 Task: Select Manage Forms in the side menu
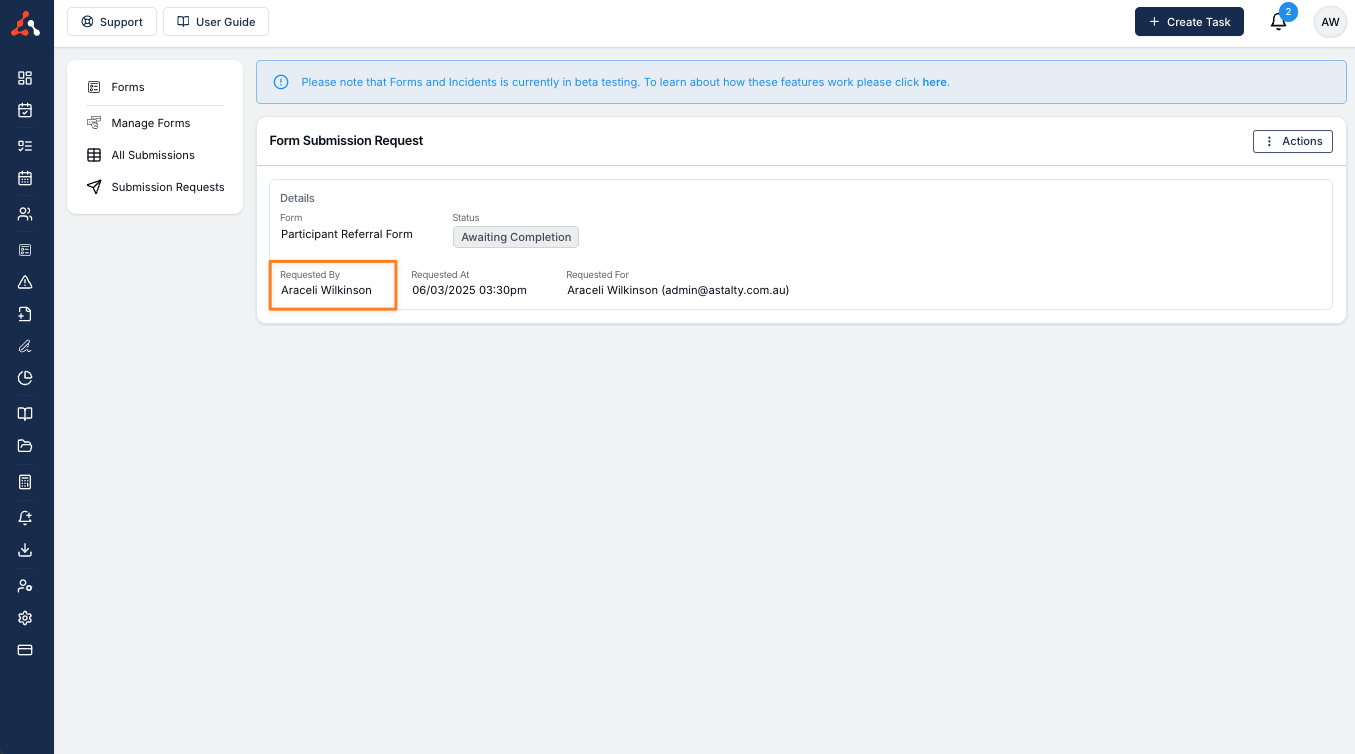click(150, 123)
